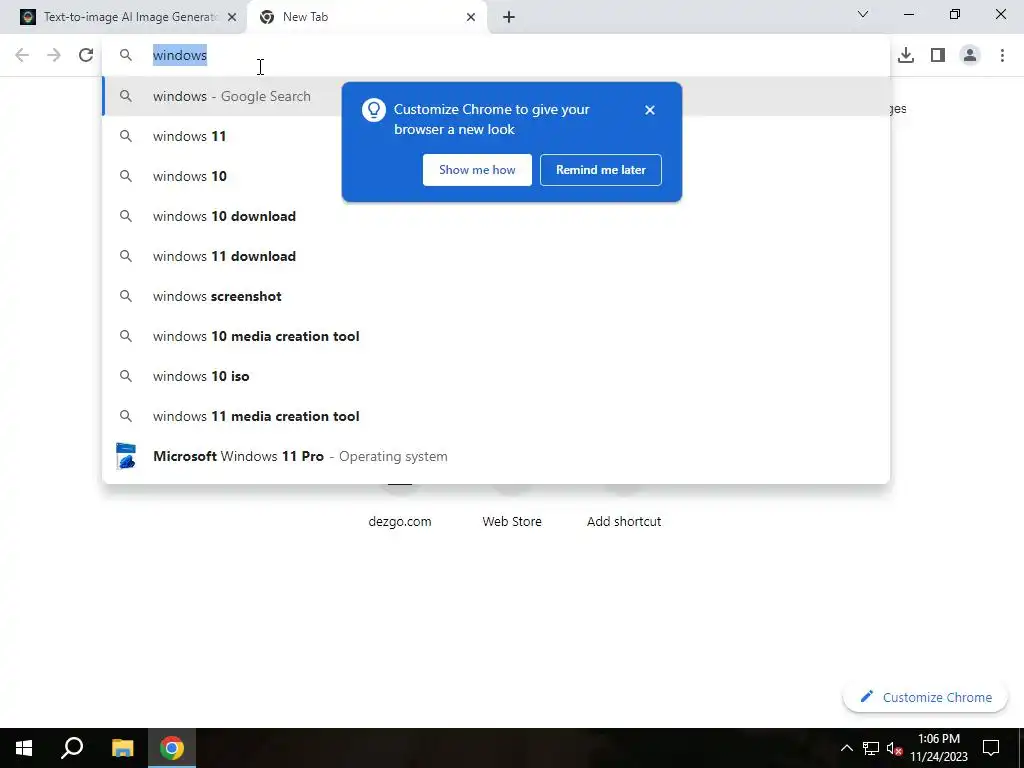
Task: Reload the current page
Action: (x=86, y=55)
